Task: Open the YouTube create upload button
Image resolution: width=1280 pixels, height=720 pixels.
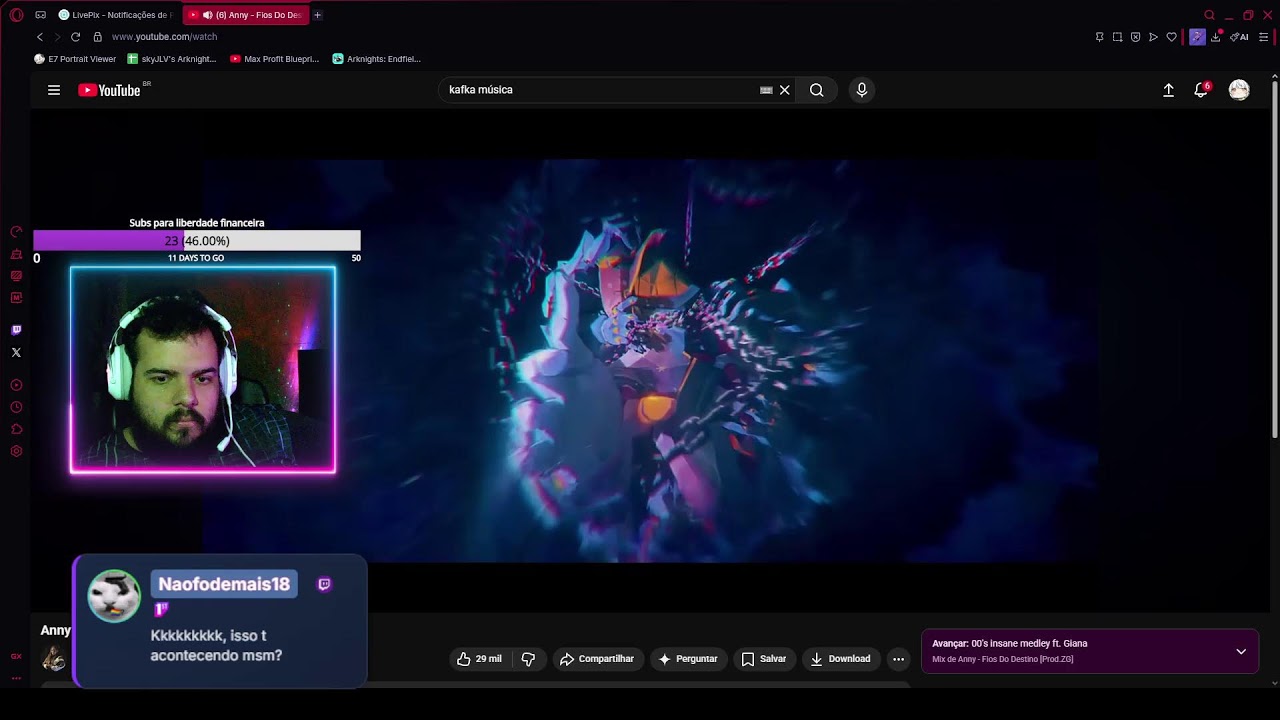Action: tap(1168, 90)
